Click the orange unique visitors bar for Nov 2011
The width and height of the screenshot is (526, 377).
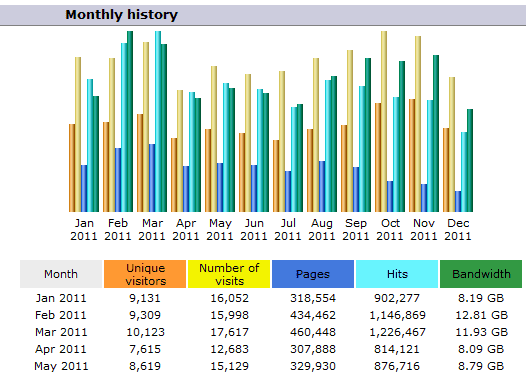tap(412, 155)
